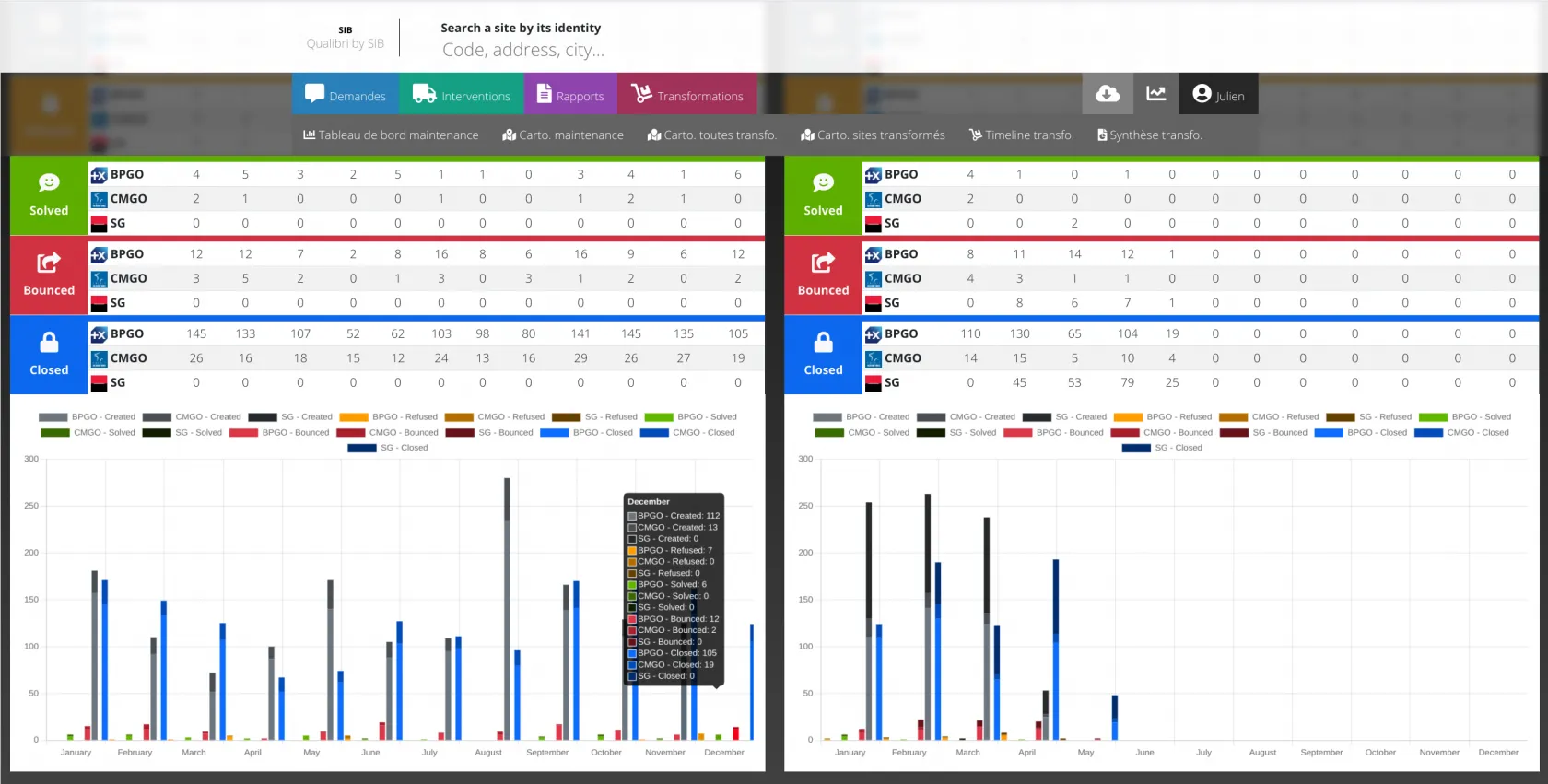The width and height of the screenshot is (1548, 784).
Task: Open the Timeline transfo. view
Action: (1021, 135)
